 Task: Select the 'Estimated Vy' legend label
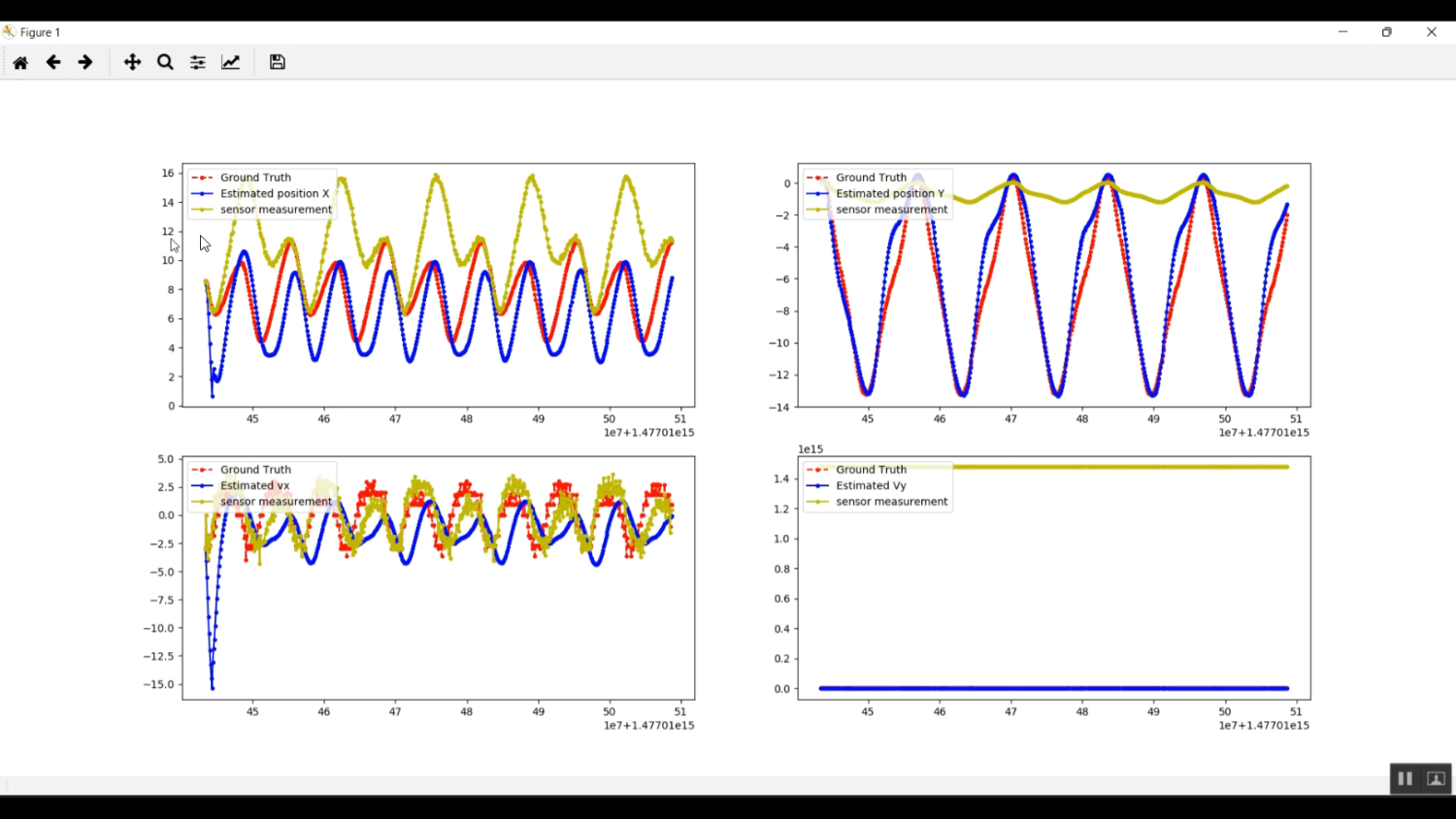point(871,486)
